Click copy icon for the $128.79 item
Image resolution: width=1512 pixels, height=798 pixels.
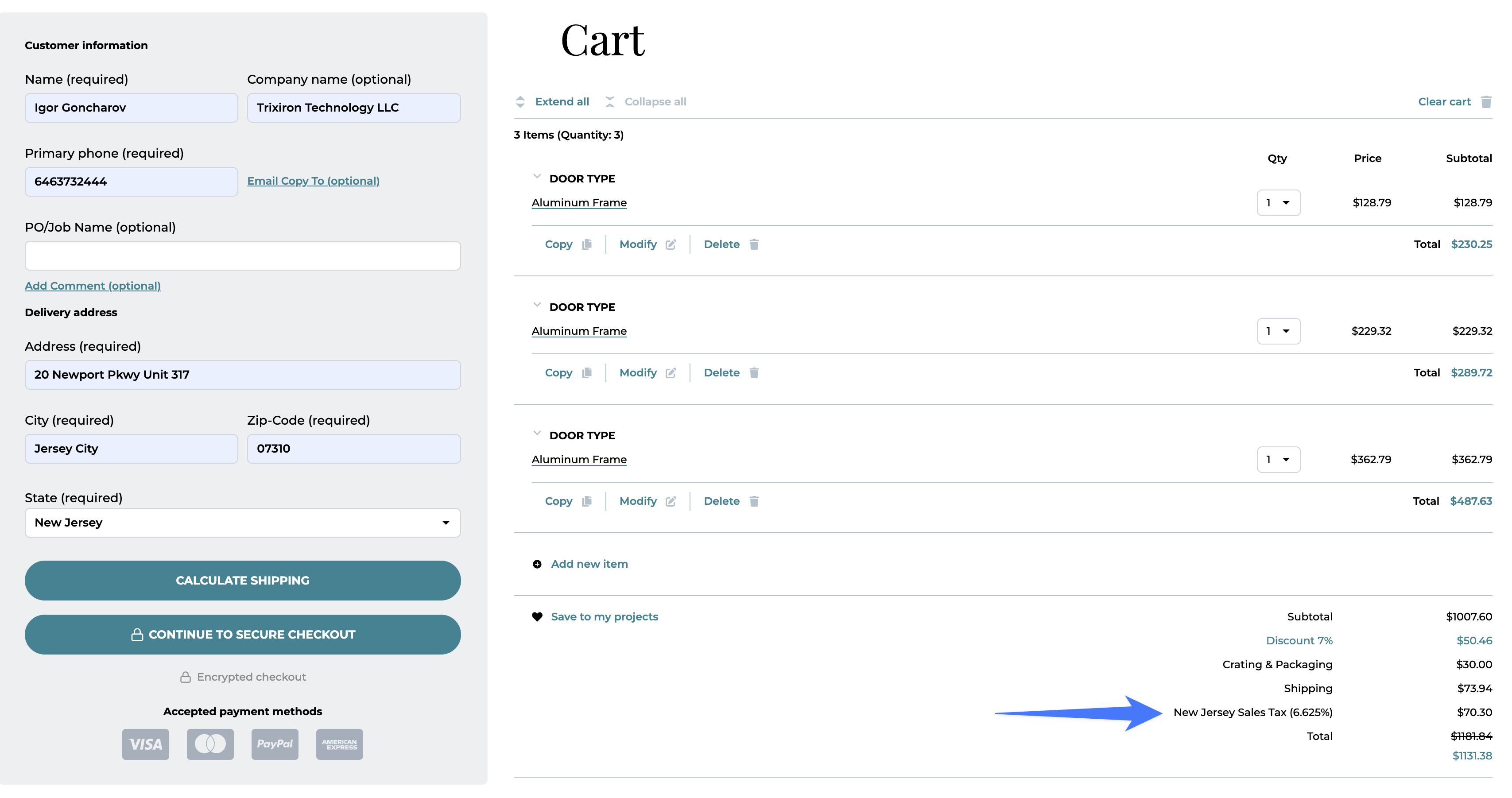[586, 244]
